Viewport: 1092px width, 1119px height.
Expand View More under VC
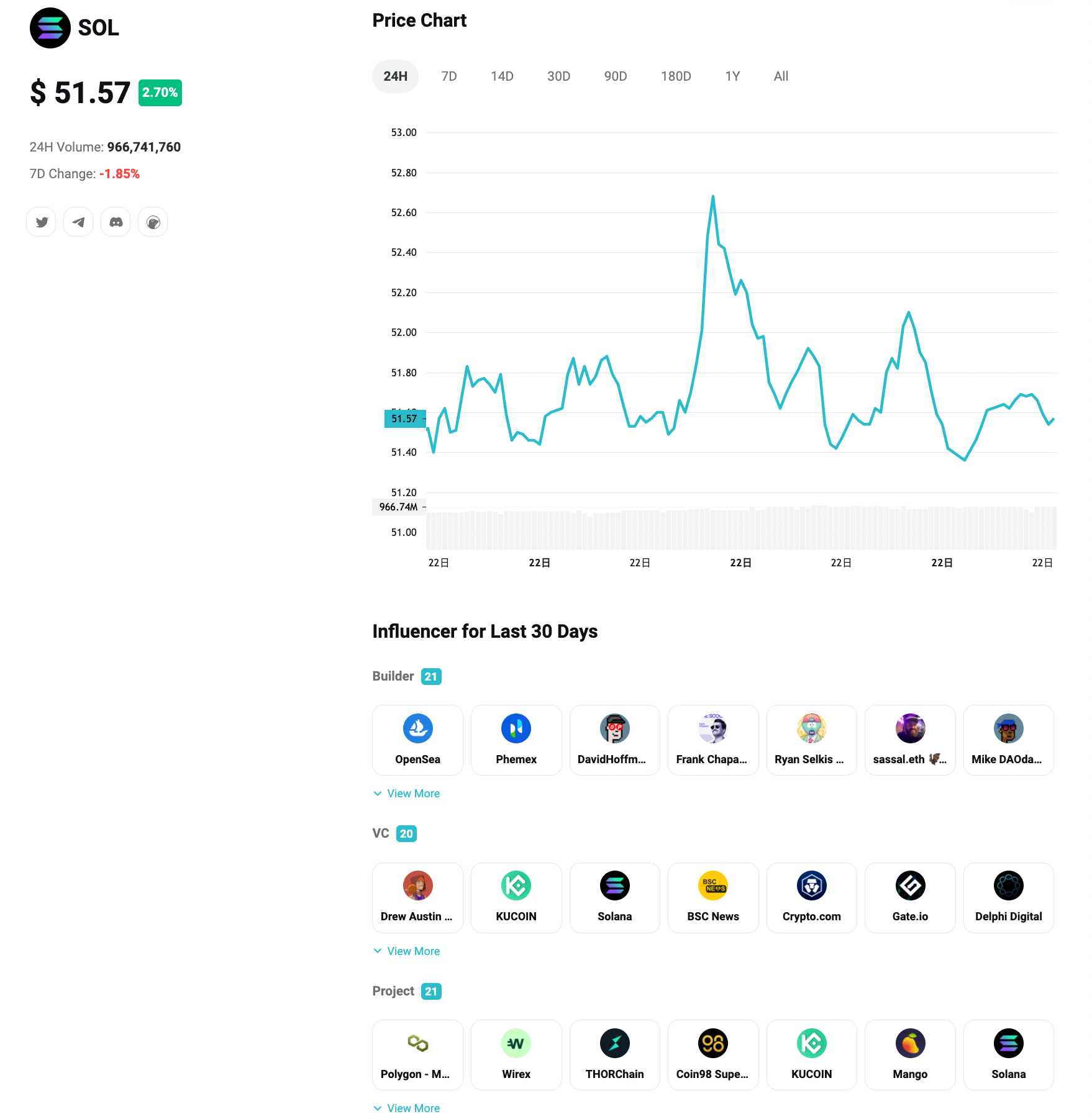click(x=407, y=951)
